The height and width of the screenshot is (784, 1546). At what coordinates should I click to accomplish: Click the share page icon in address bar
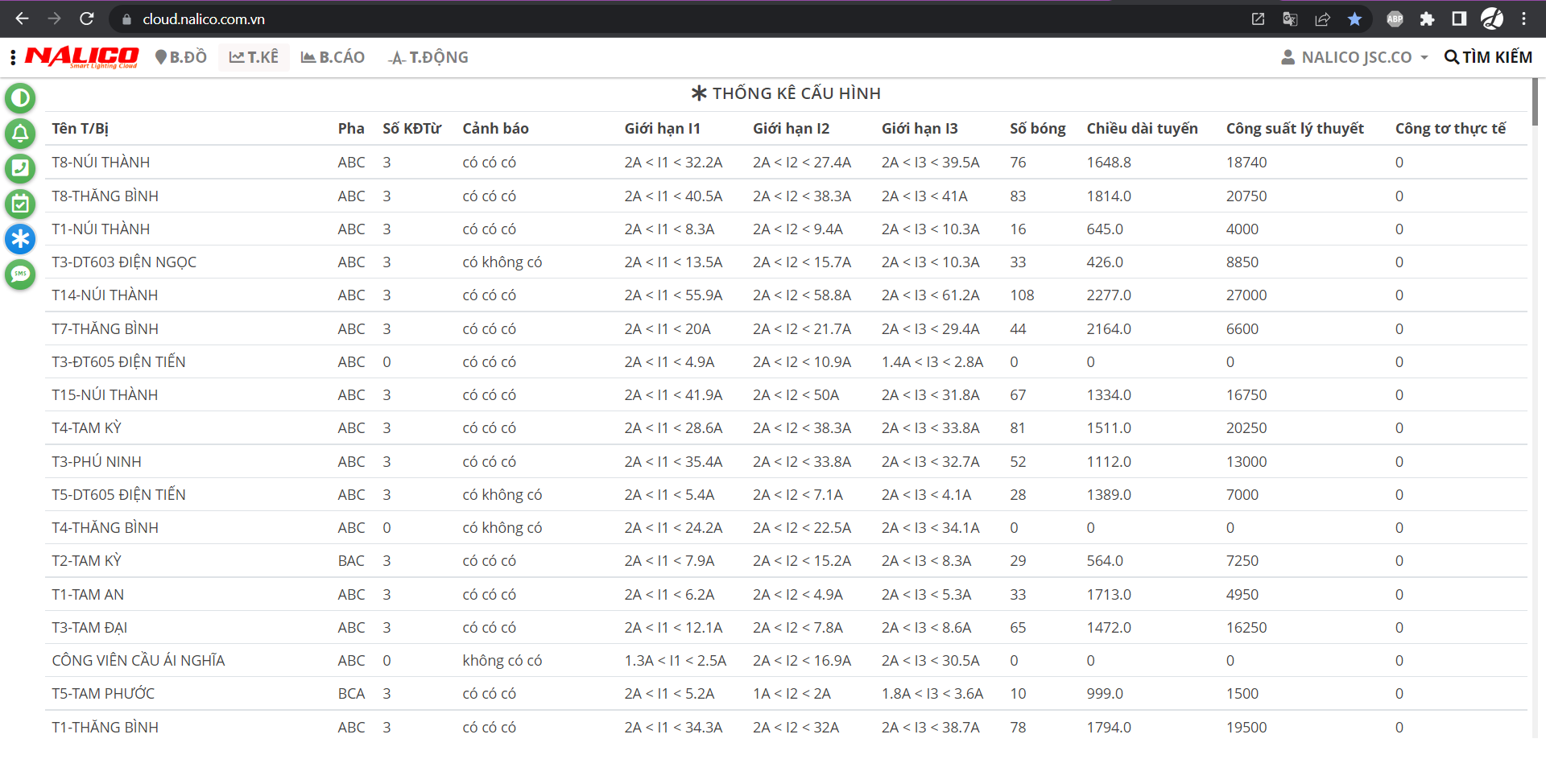[1322, 19]
